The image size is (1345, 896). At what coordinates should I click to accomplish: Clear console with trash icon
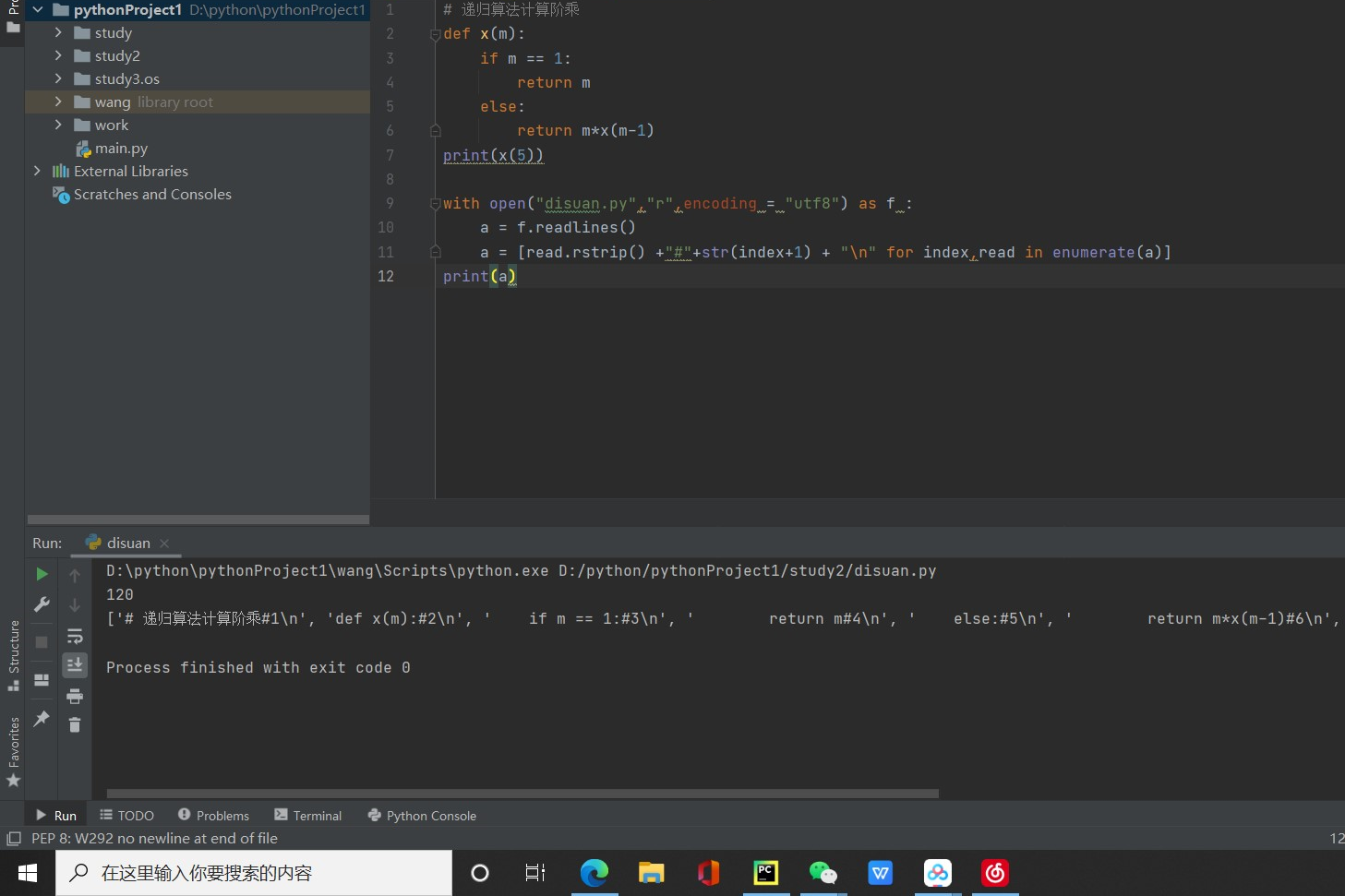75,724
